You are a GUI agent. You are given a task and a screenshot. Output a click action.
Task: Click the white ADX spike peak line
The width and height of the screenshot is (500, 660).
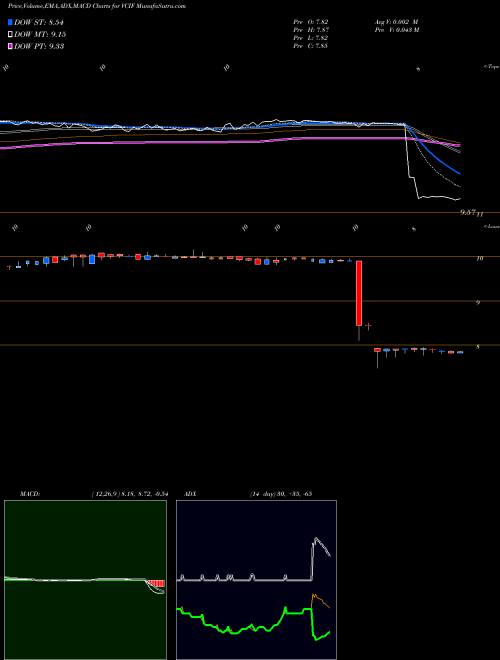(316, 540)
